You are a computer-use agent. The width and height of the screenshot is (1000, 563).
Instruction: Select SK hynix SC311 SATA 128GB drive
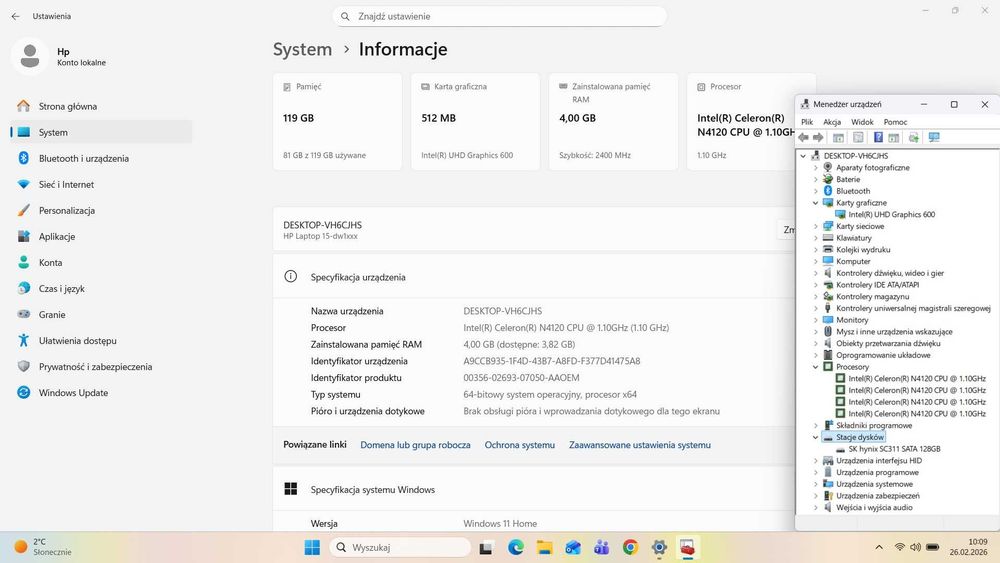pos(894,449)
